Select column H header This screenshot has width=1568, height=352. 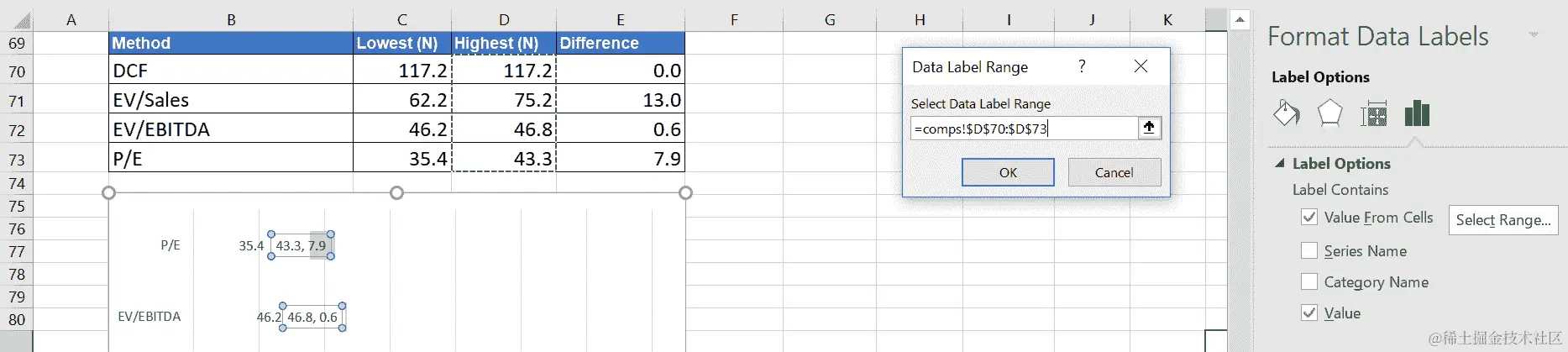920,20
